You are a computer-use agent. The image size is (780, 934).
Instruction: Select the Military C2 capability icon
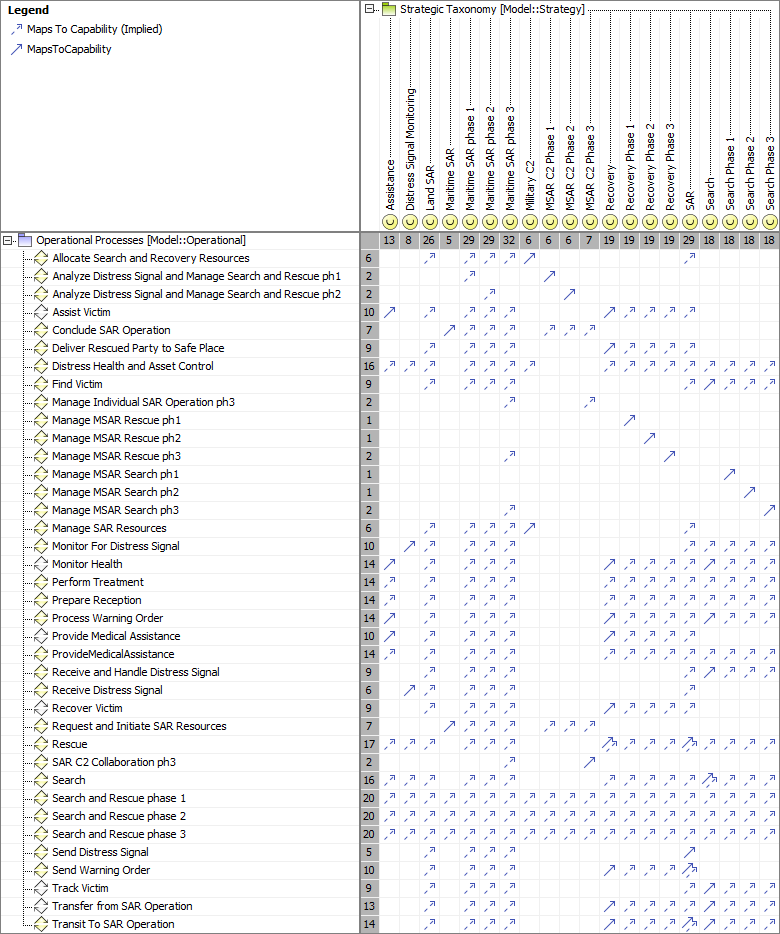click(x=530, y=222)
